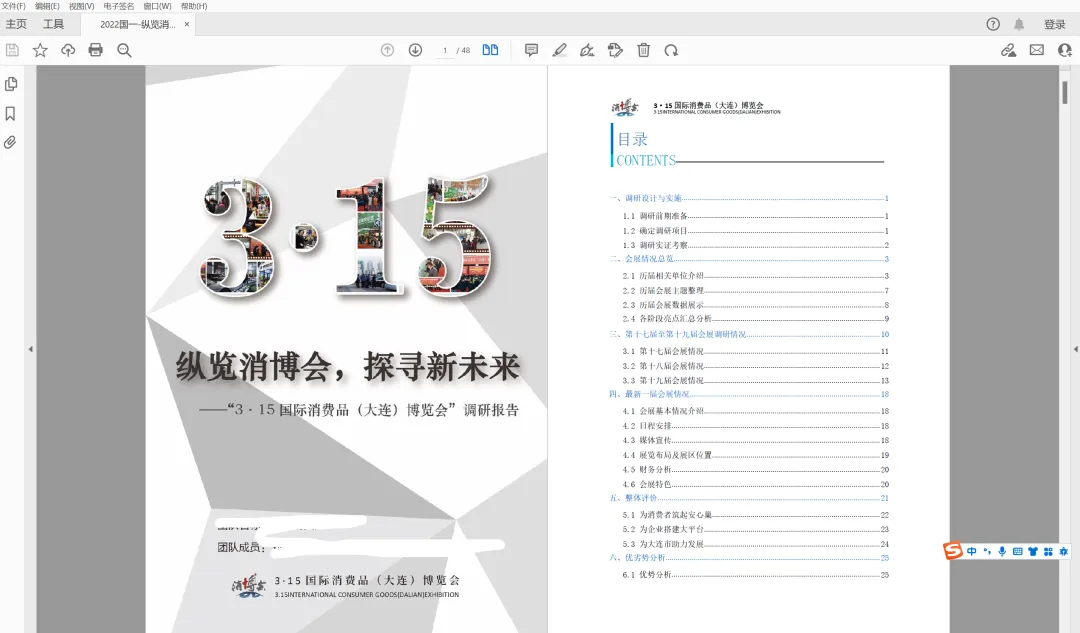Screen dimensions: 1080x633
Task: Close the 2022国一 document tab
Action: pyautogui.click(x=187, y=24)
